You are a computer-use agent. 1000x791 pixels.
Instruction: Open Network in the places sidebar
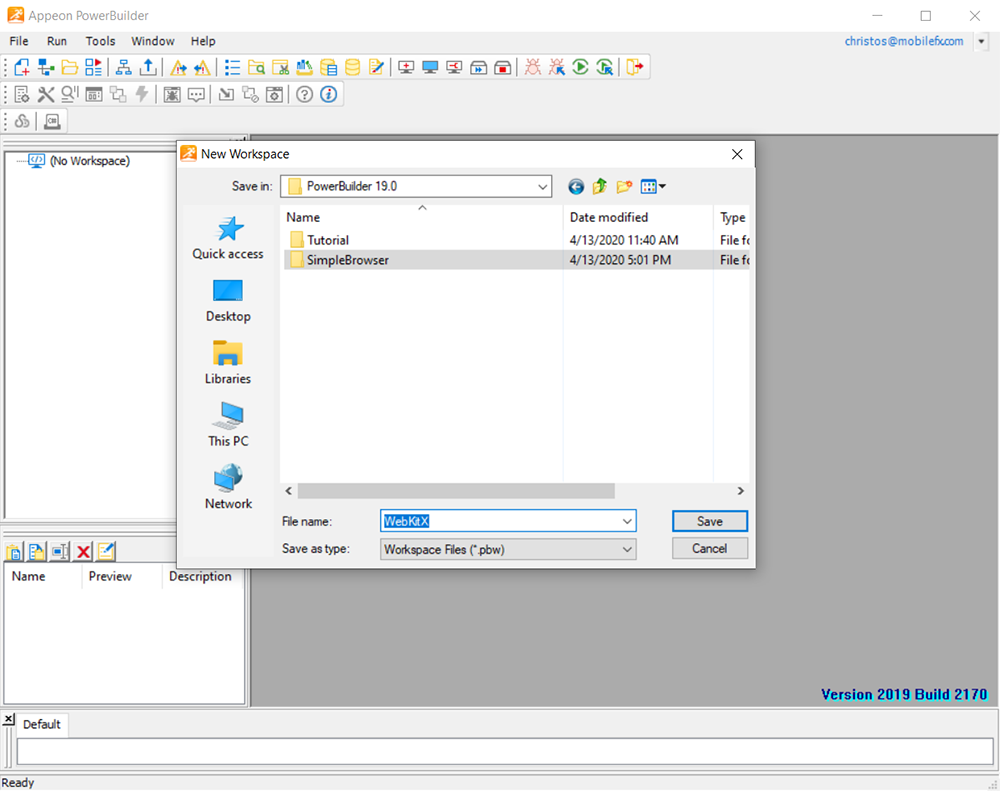click(x=228, y=488)
